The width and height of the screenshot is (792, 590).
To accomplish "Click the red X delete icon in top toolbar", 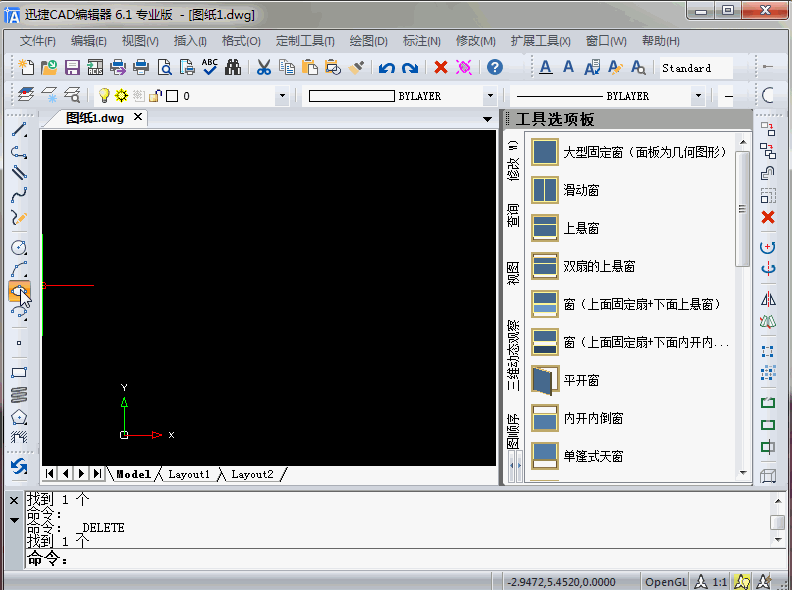I will (441, 67).
